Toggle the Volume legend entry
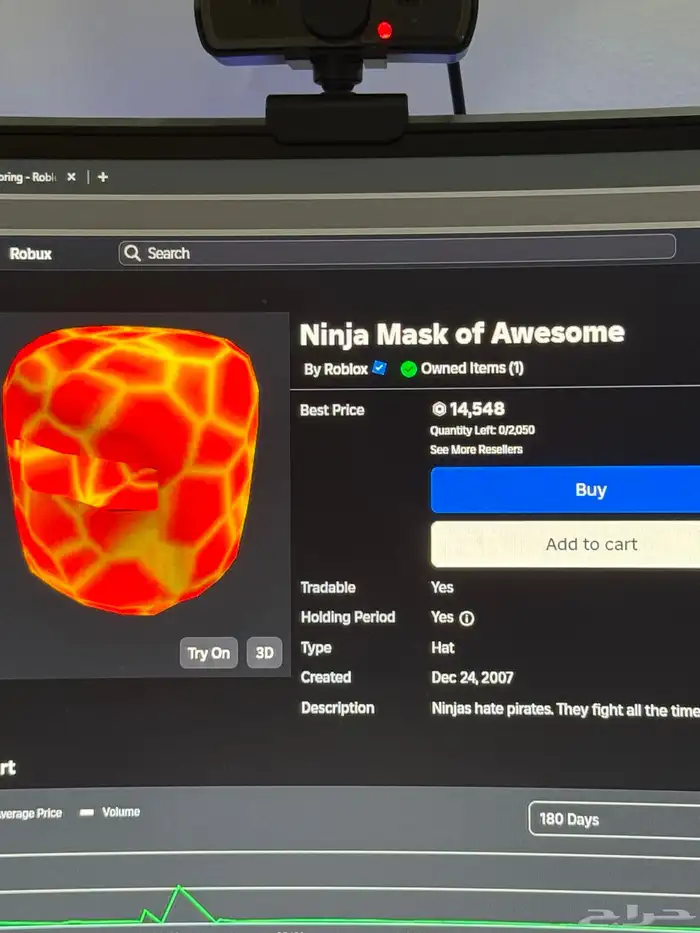 click(x=110, y=812)
